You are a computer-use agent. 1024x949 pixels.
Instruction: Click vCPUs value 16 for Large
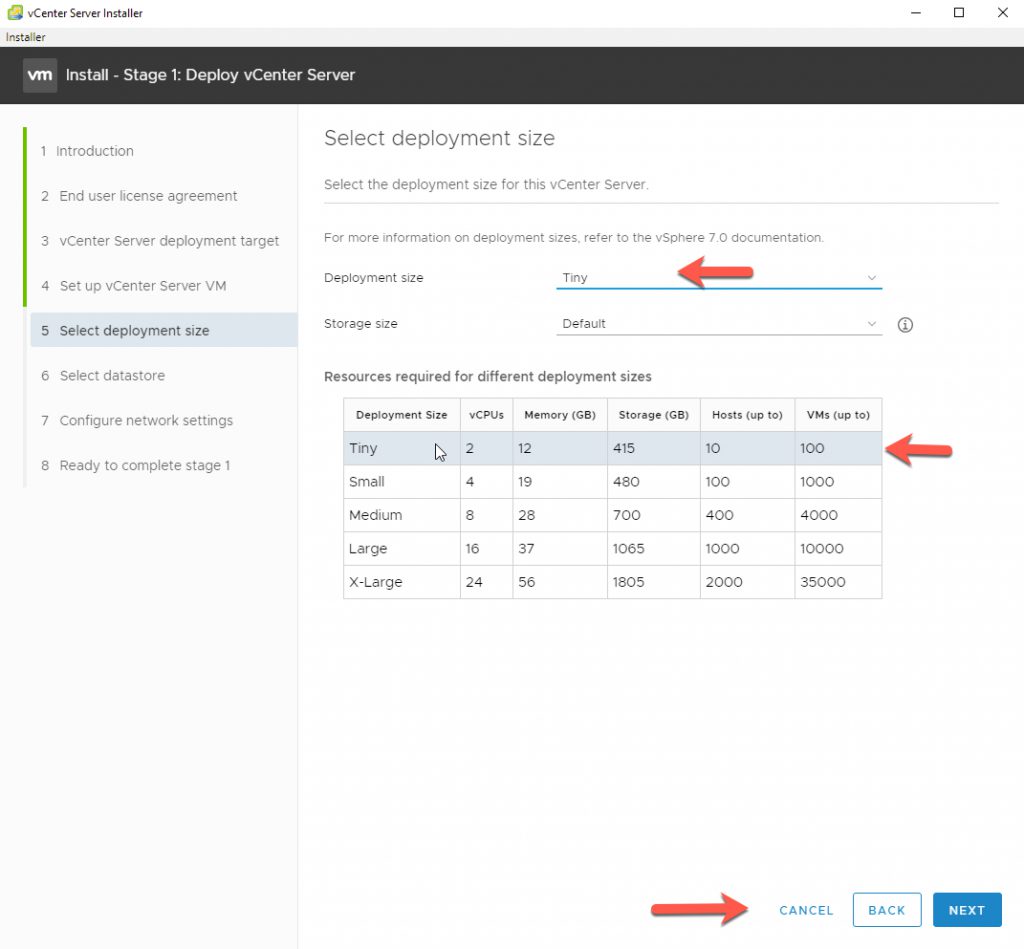point(472,549)
